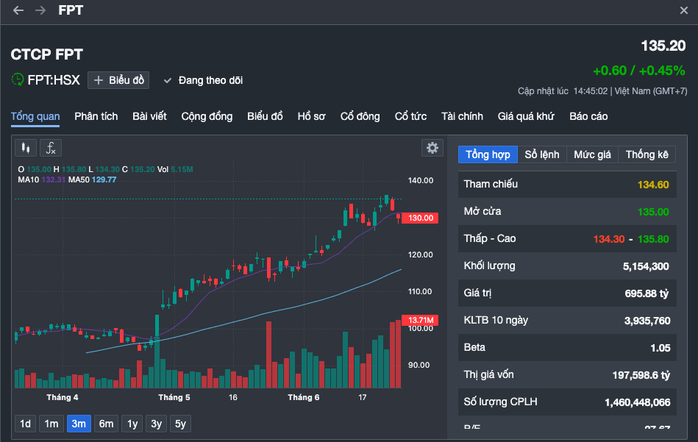Switch to the Tài chính tab
This screenshot has height=442, width=698.
pyautogui.click(x=462, y=117)
